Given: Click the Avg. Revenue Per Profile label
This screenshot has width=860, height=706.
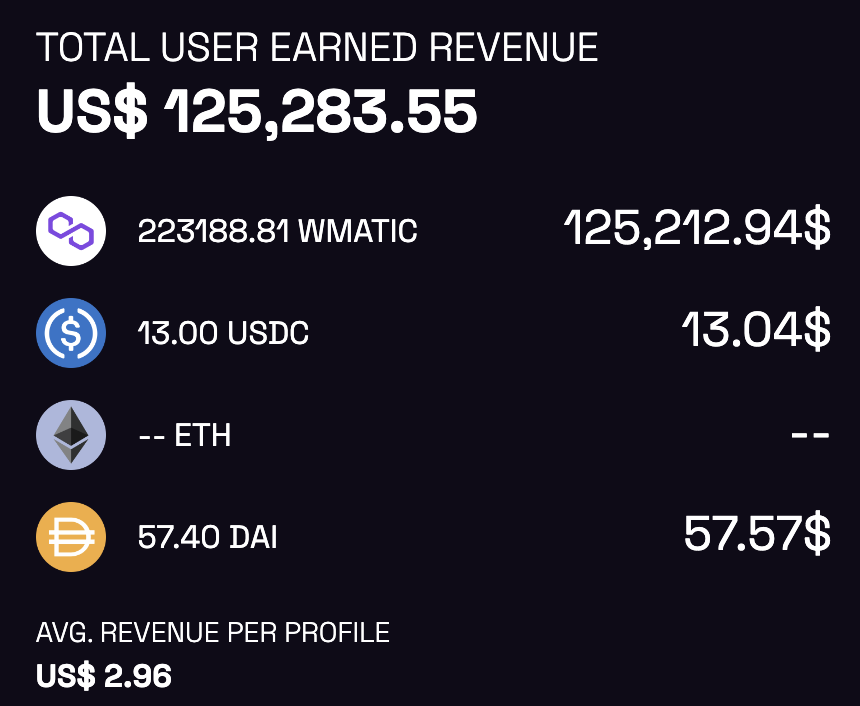Looking at the screenshot, I should [x=213, y=633].
